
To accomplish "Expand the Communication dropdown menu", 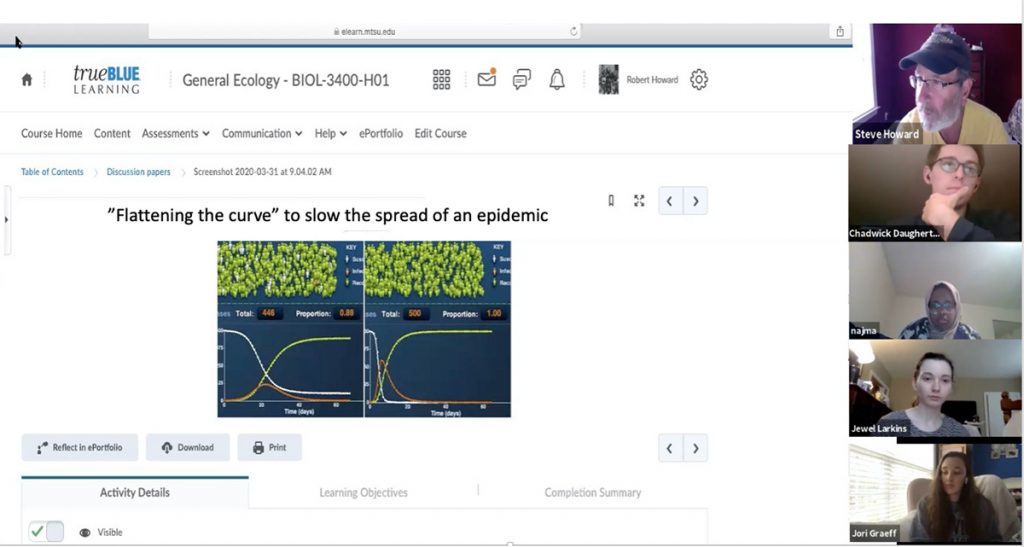I will [262, 133].
